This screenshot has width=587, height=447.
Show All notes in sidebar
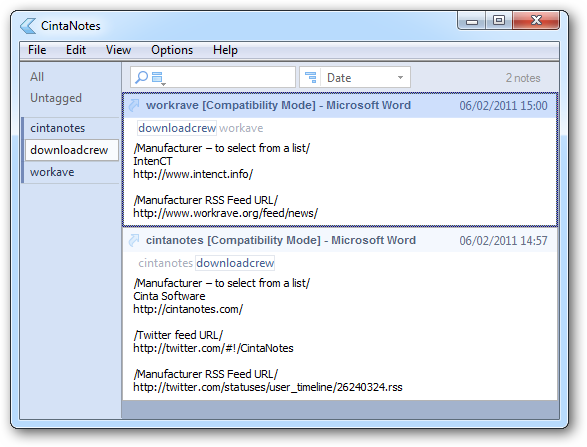[x=37, y=77]
